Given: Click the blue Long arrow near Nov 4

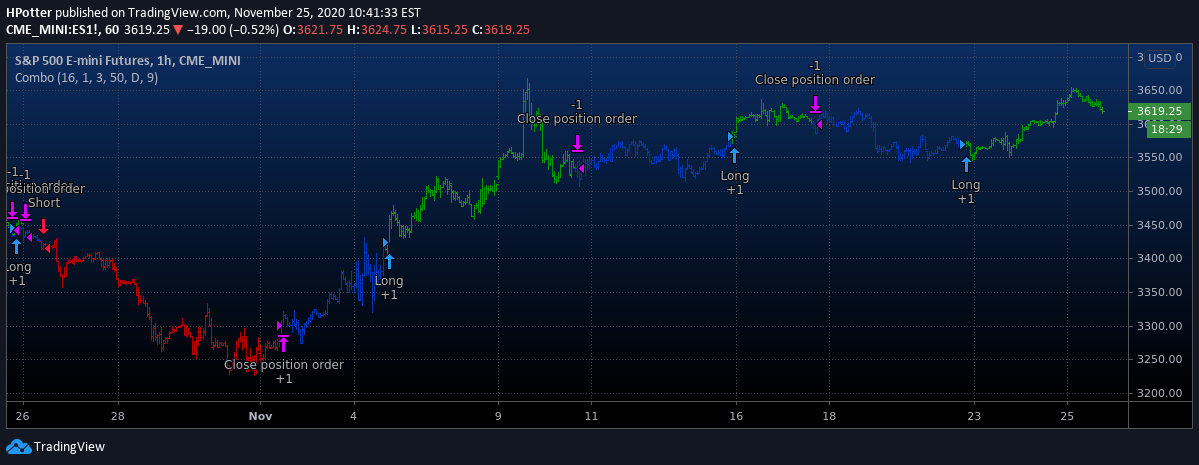Looking at the screenshot, I should tap(389, 261).
